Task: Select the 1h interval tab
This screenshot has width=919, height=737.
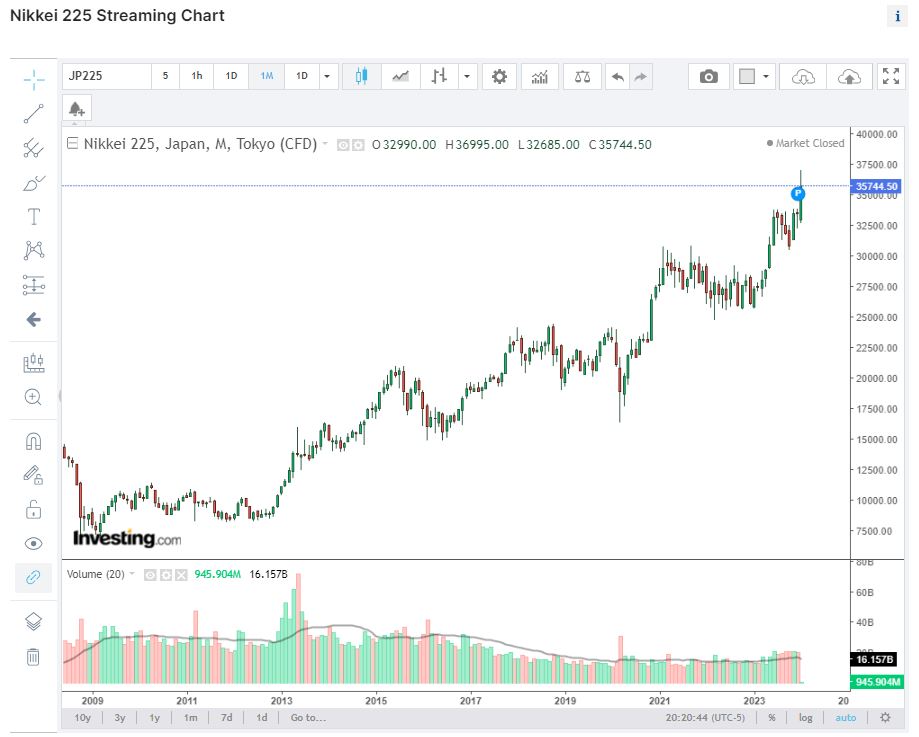Action: (197, 76)
